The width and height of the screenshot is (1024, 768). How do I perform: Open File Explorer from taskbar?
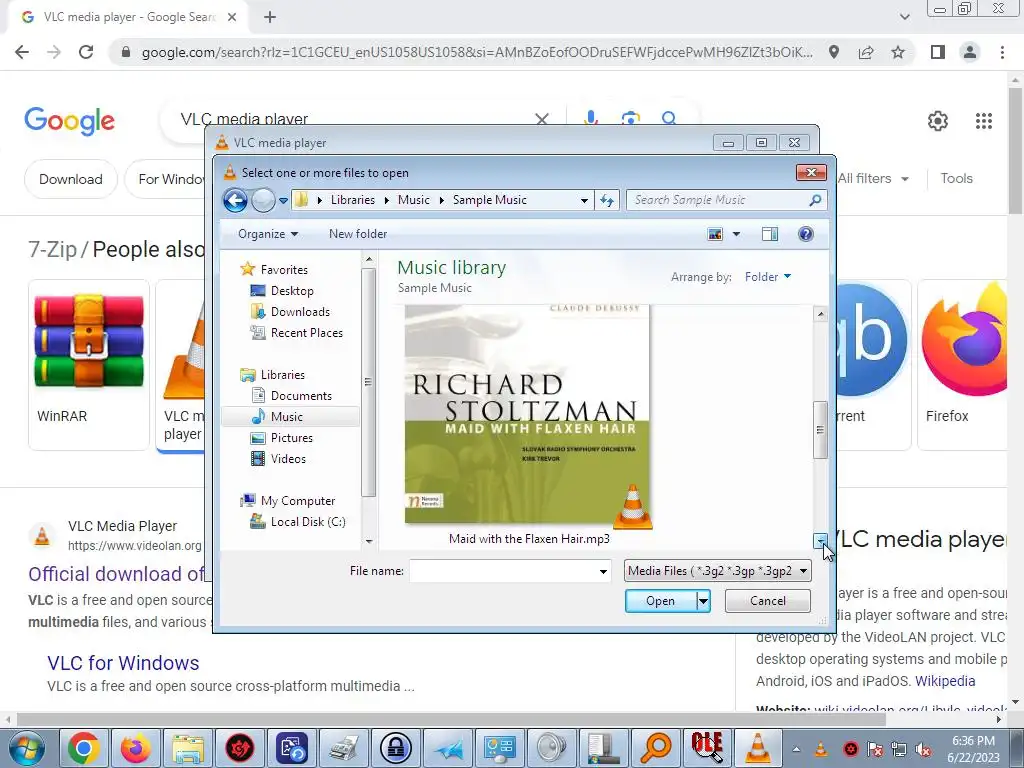[187, 748]
